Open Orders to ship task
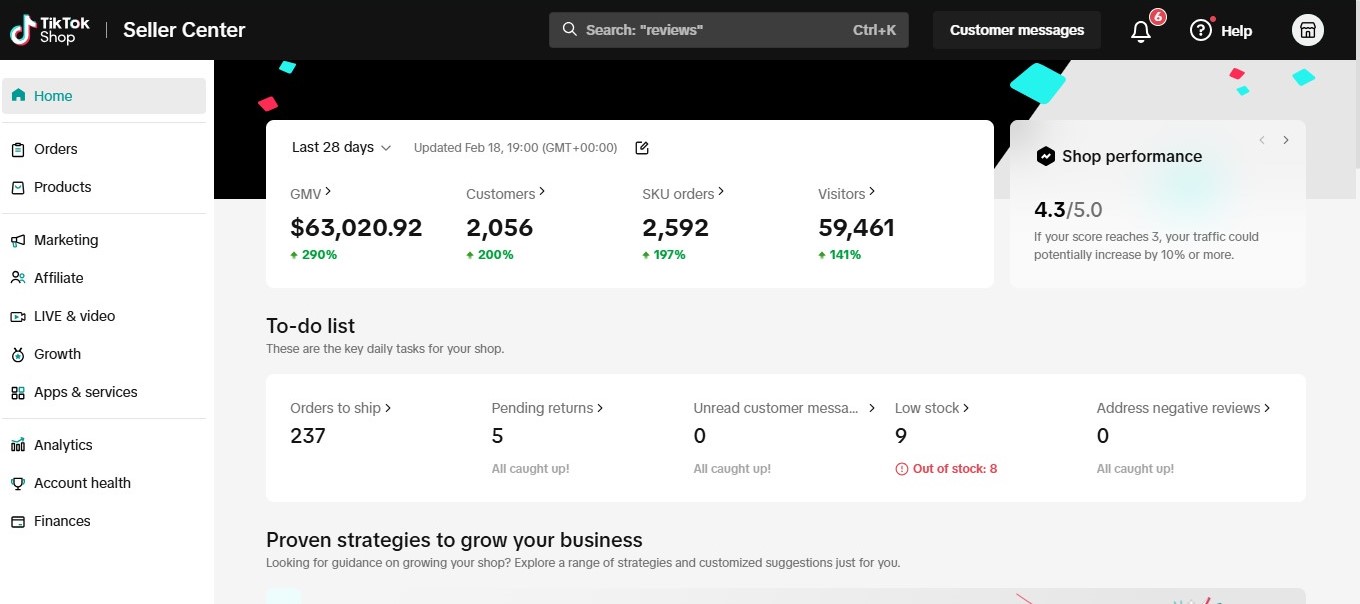This screenshot has height=604, width=1360. pyautogui.click(x=341, y=408)
